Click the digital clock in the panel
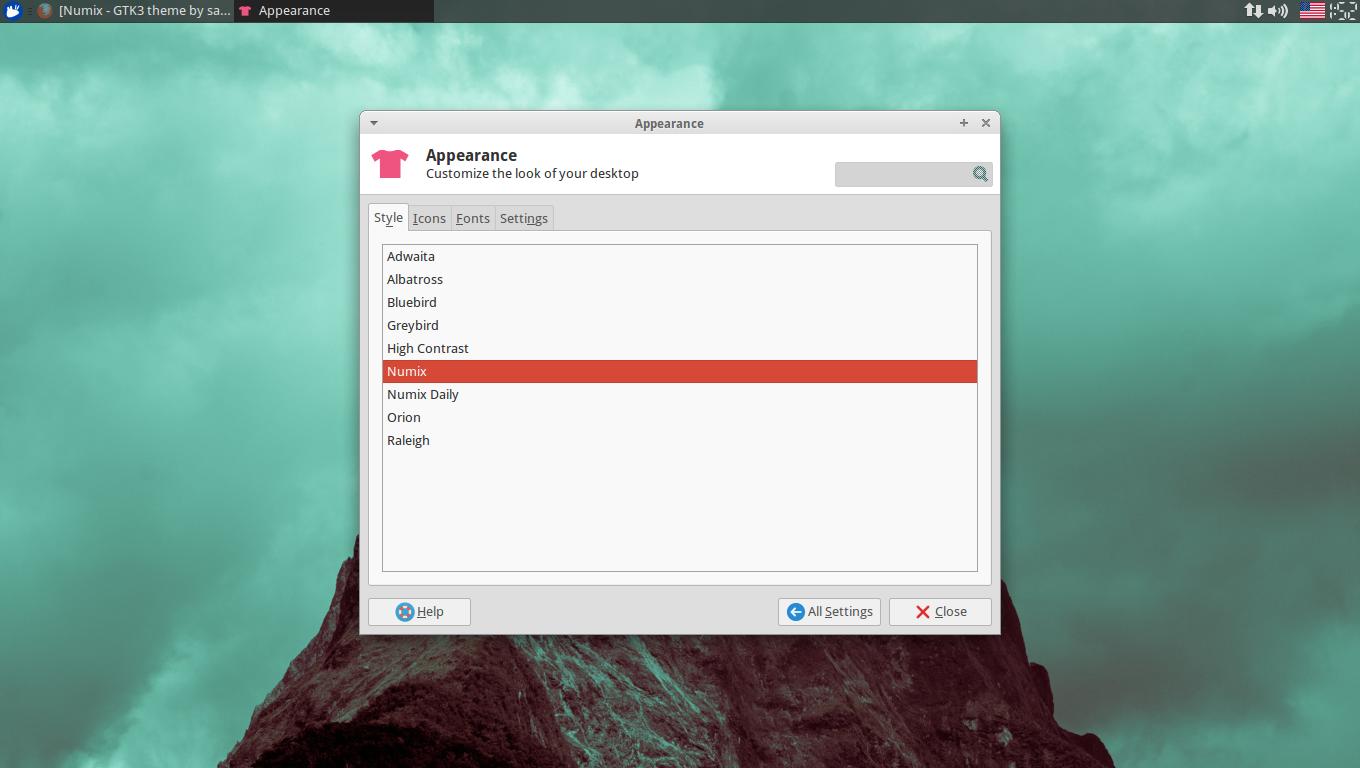 pos(1343,11)
